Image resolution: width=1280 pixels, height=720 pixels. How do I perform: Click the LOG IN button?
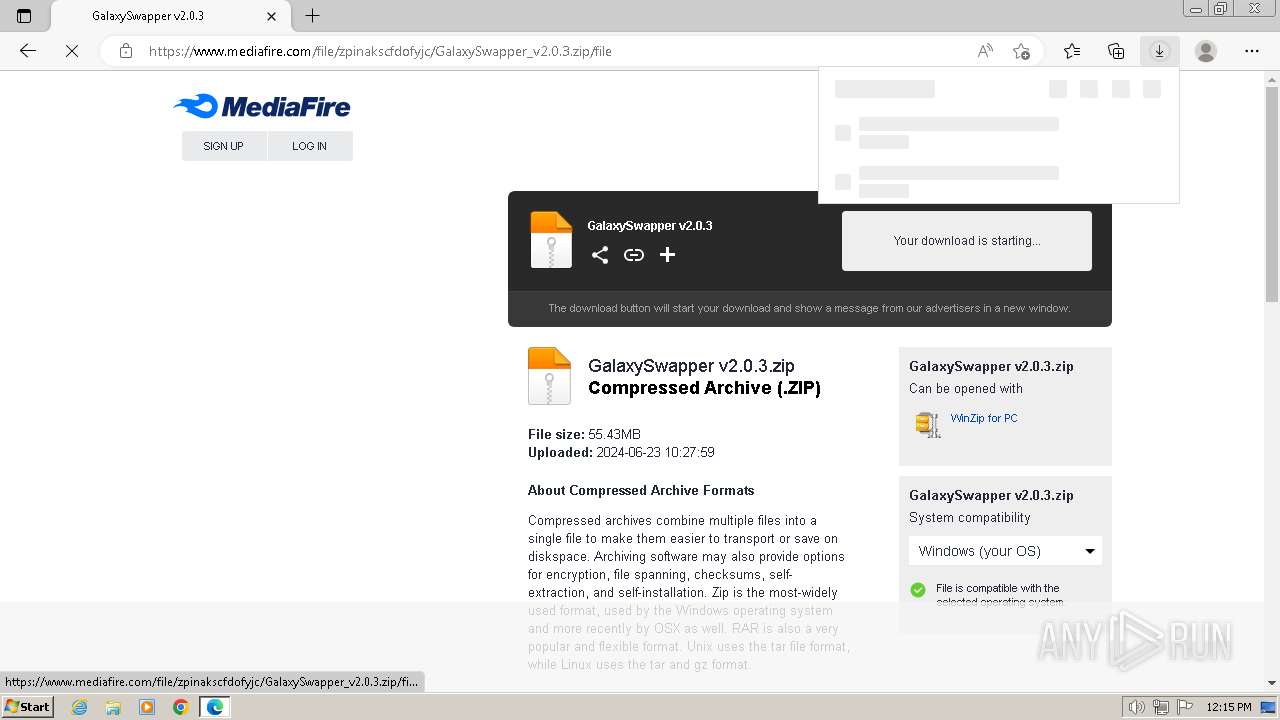coord(309,146)
